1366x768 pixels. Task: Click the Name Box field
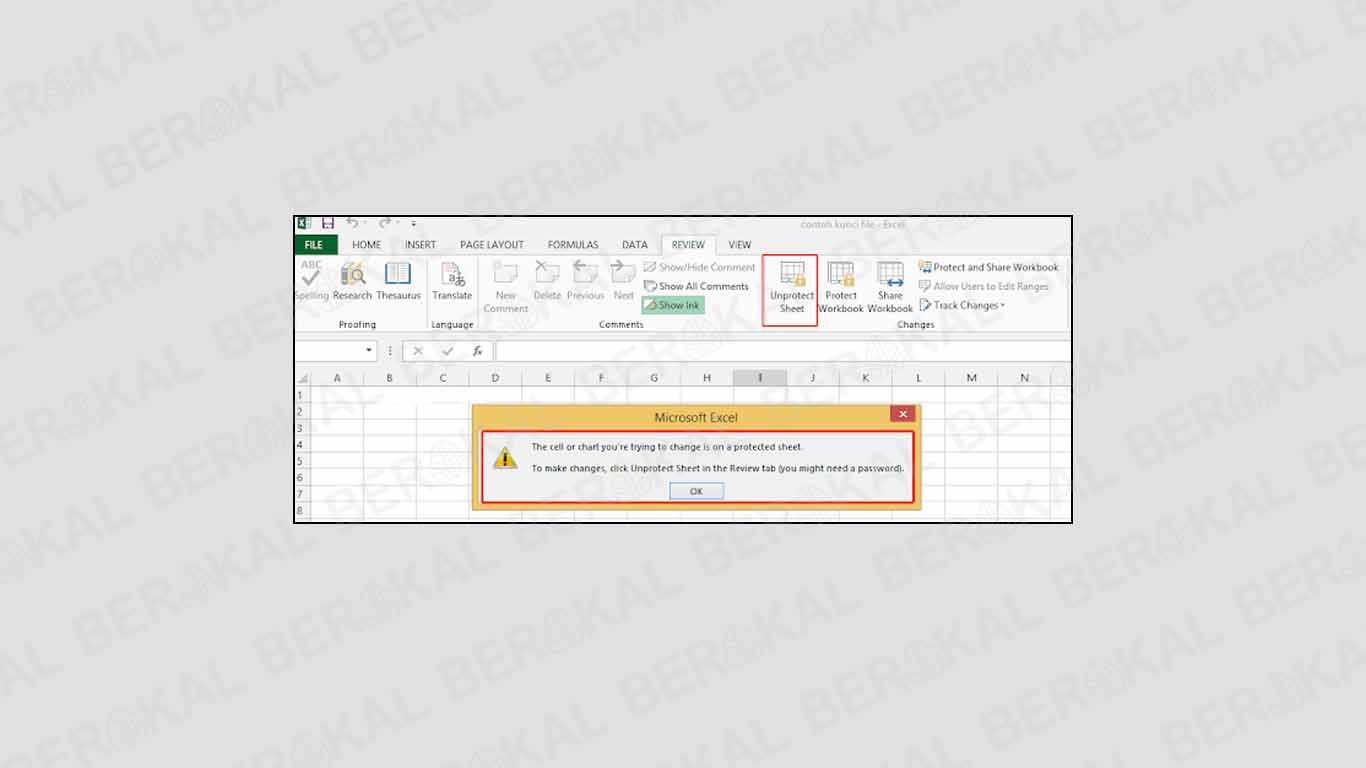[x=328, y=351]
